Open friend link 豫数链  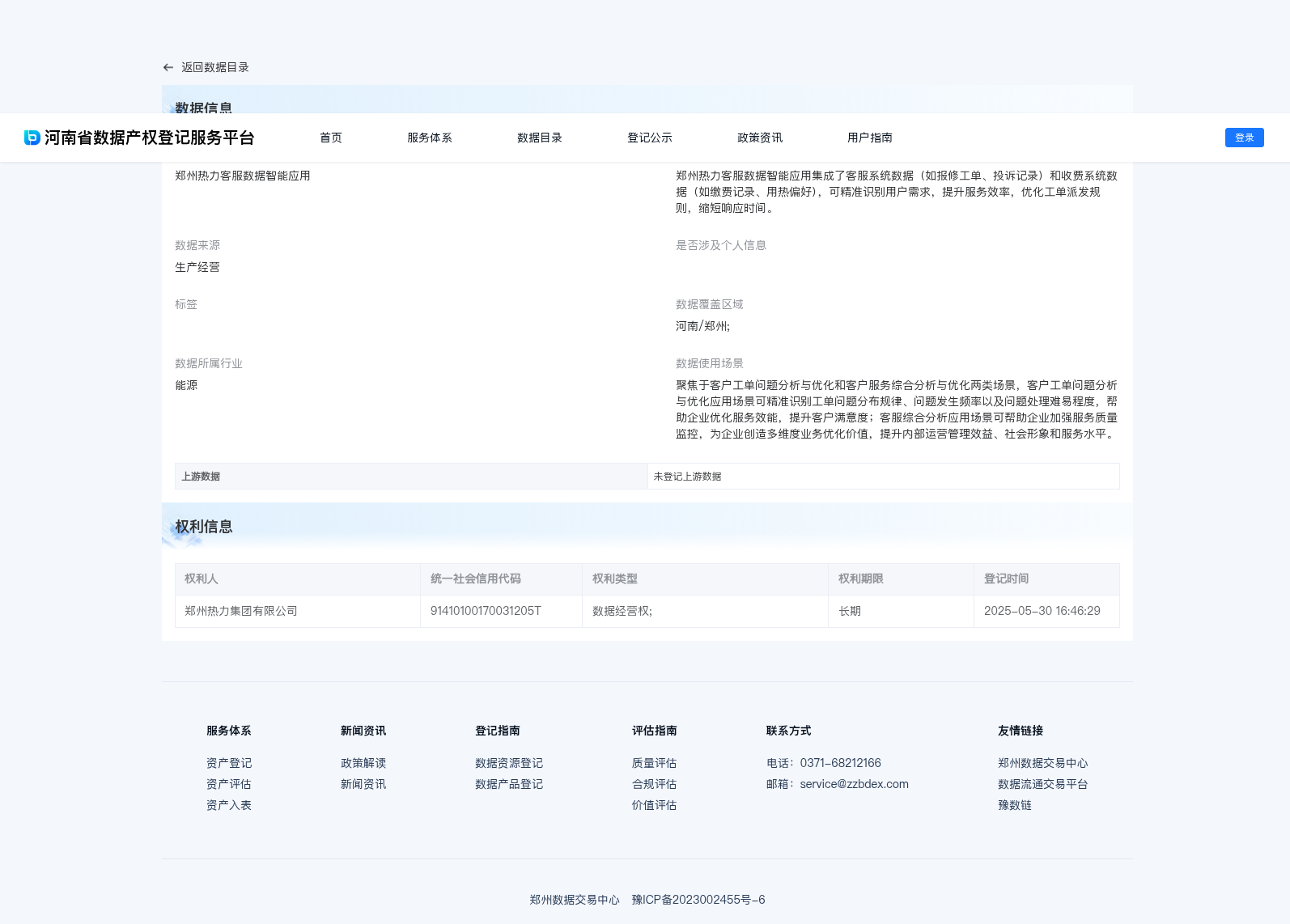click(x=1015, y=805)
